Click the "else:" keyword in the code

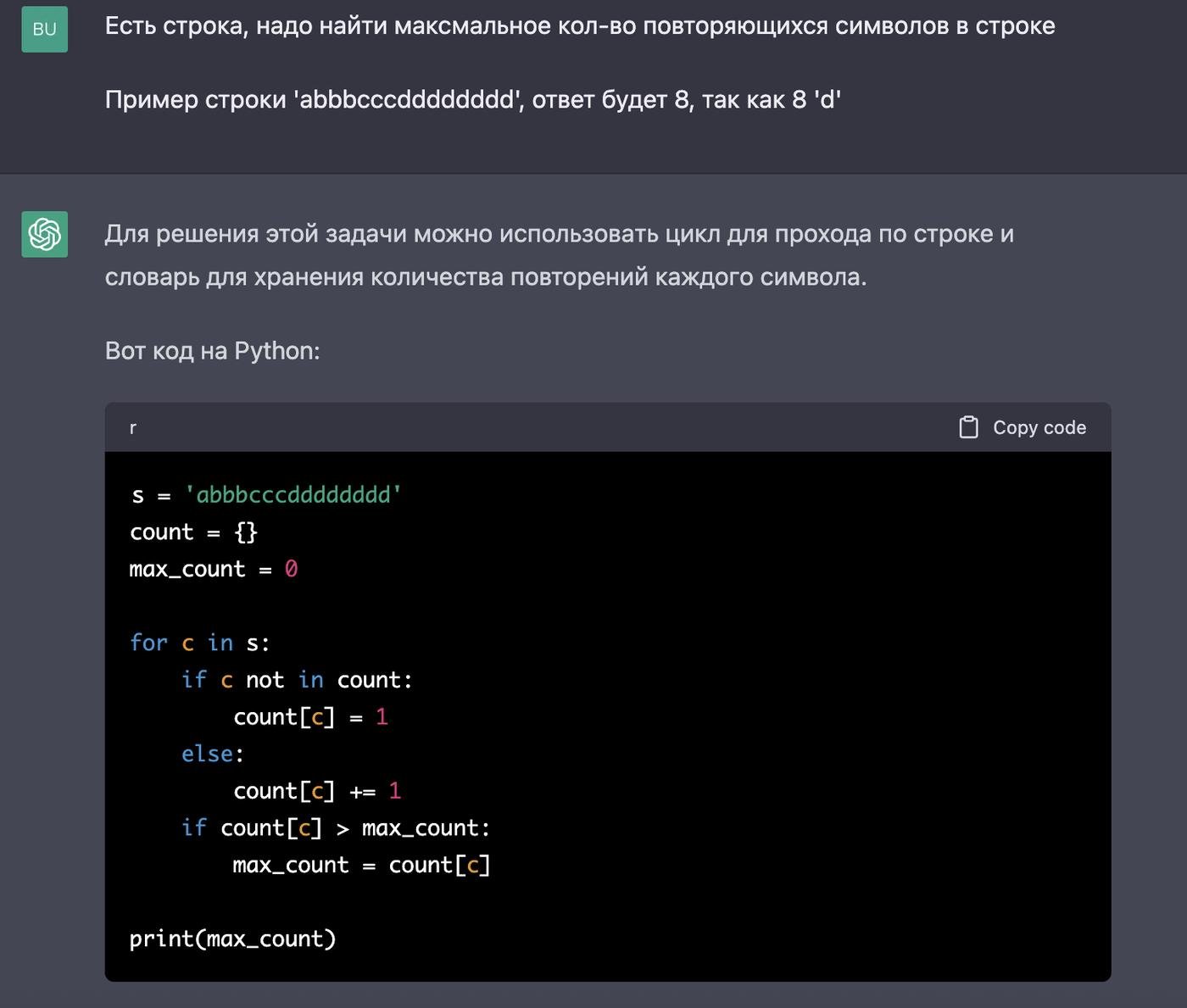pyautogui.click(x=212, y=755)
